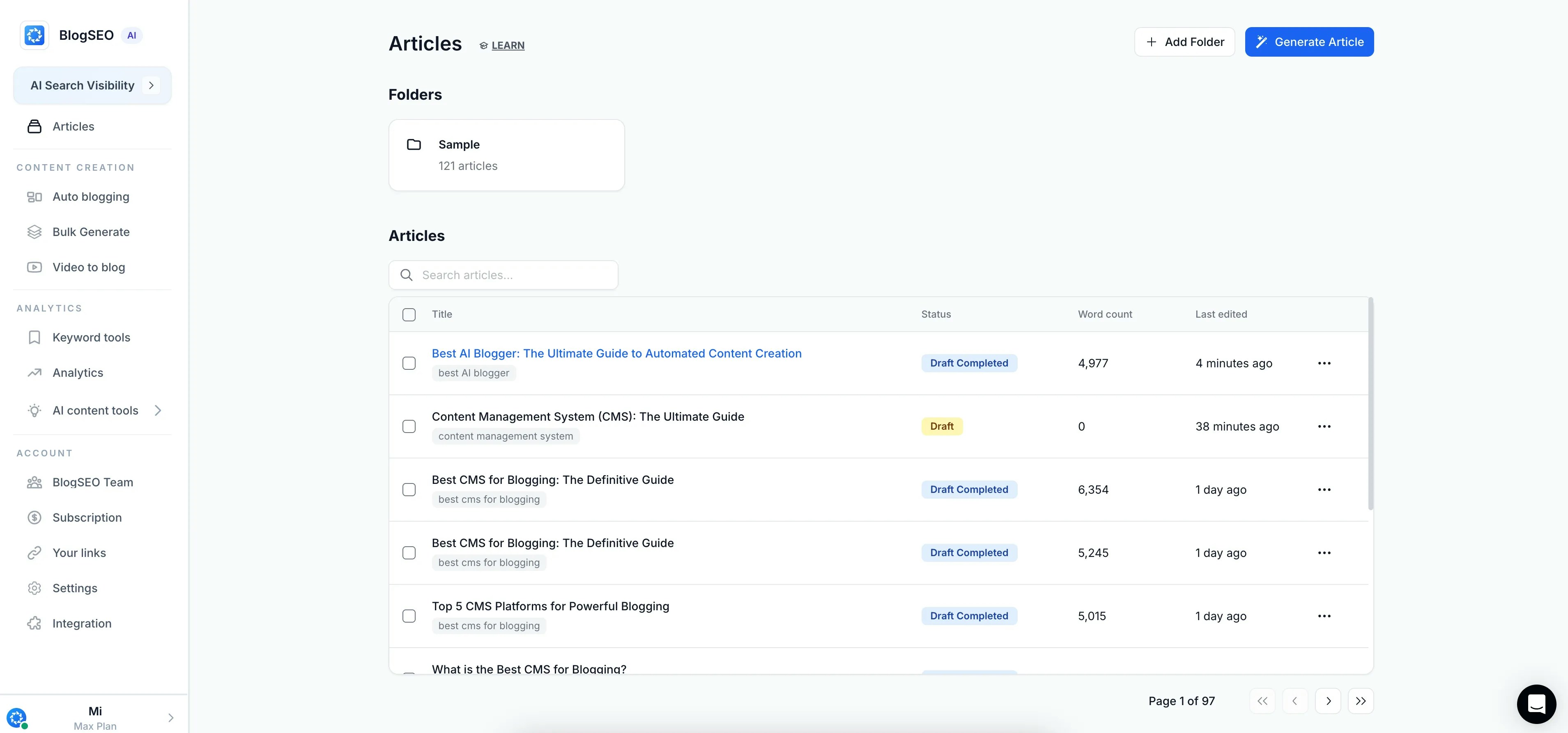Check the box for the Best AI Blogger article
This screenshot has width=1568, height=733.
point(409,363)
